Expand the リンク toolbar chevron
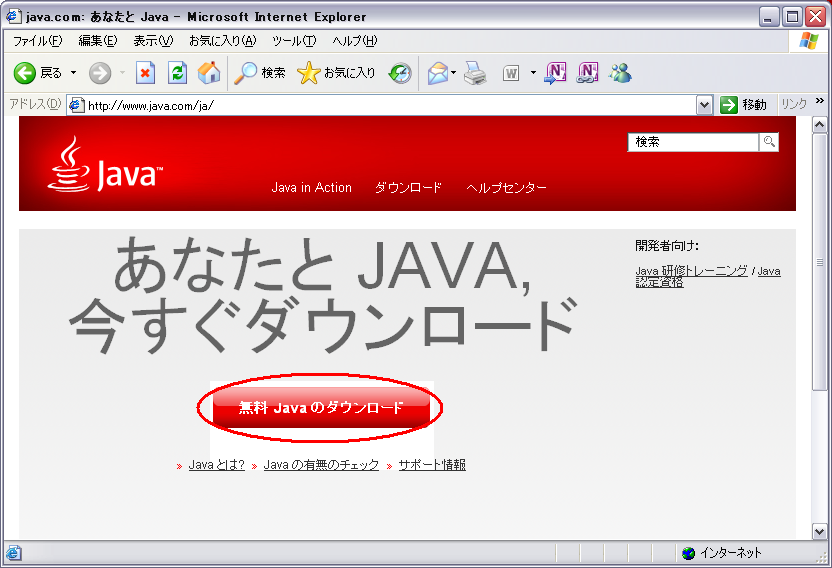 coord(819,100)
